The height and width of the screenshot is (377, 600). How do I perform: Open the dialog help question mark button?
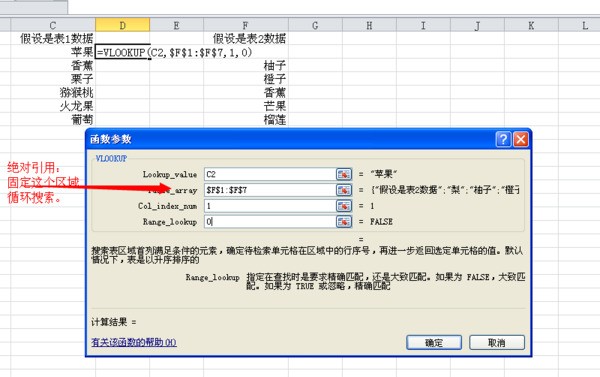[503, 139]
